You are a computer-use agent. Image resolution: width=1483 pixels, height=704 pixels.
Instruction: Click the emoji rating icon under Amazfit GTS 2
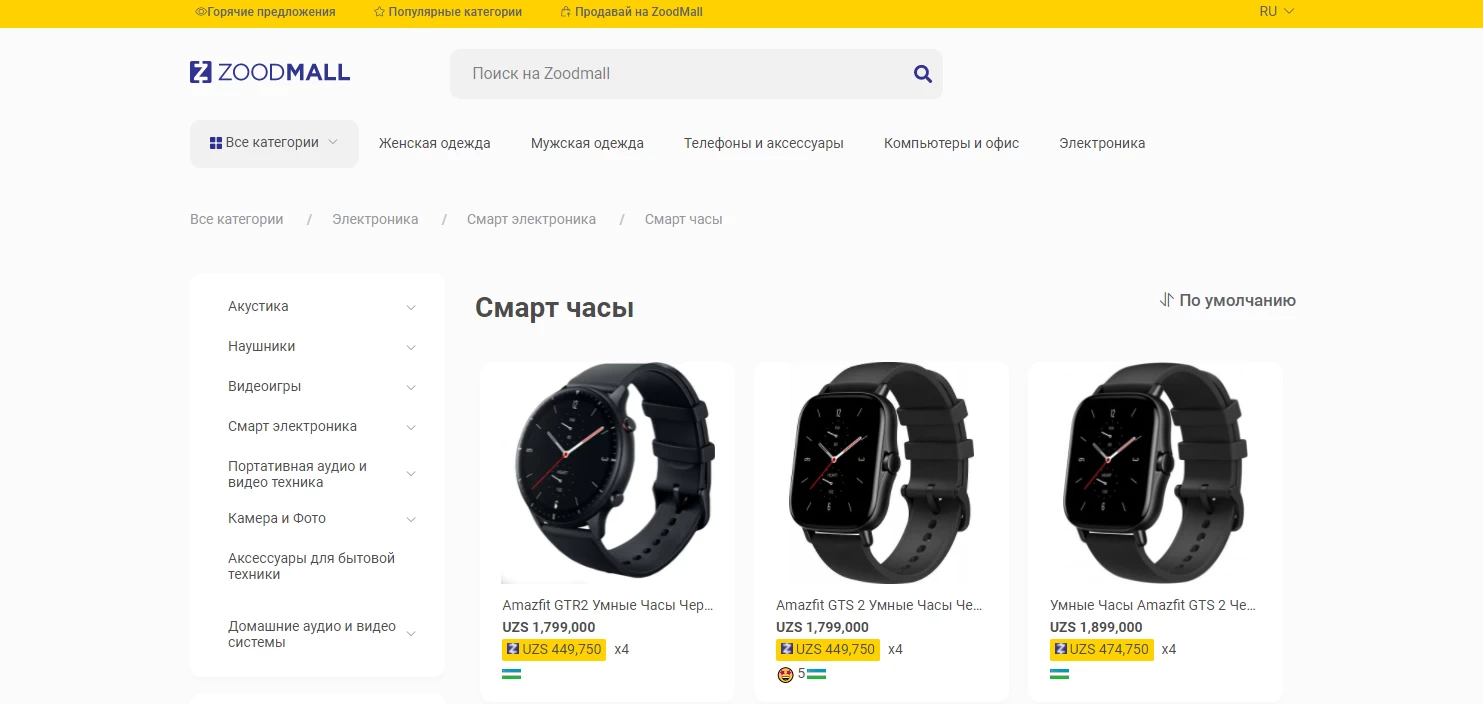pos(785,675)
